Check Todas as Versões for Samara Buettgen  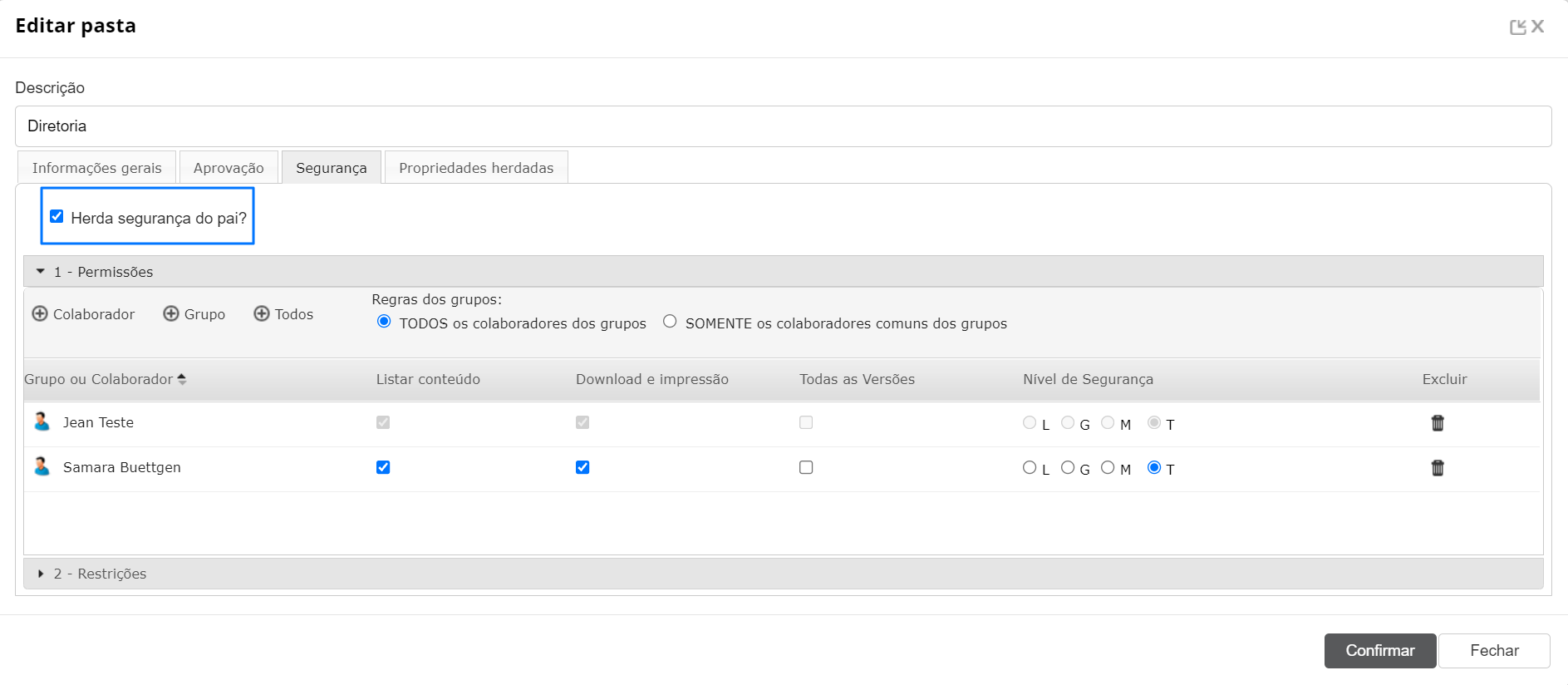pos(806,467)
